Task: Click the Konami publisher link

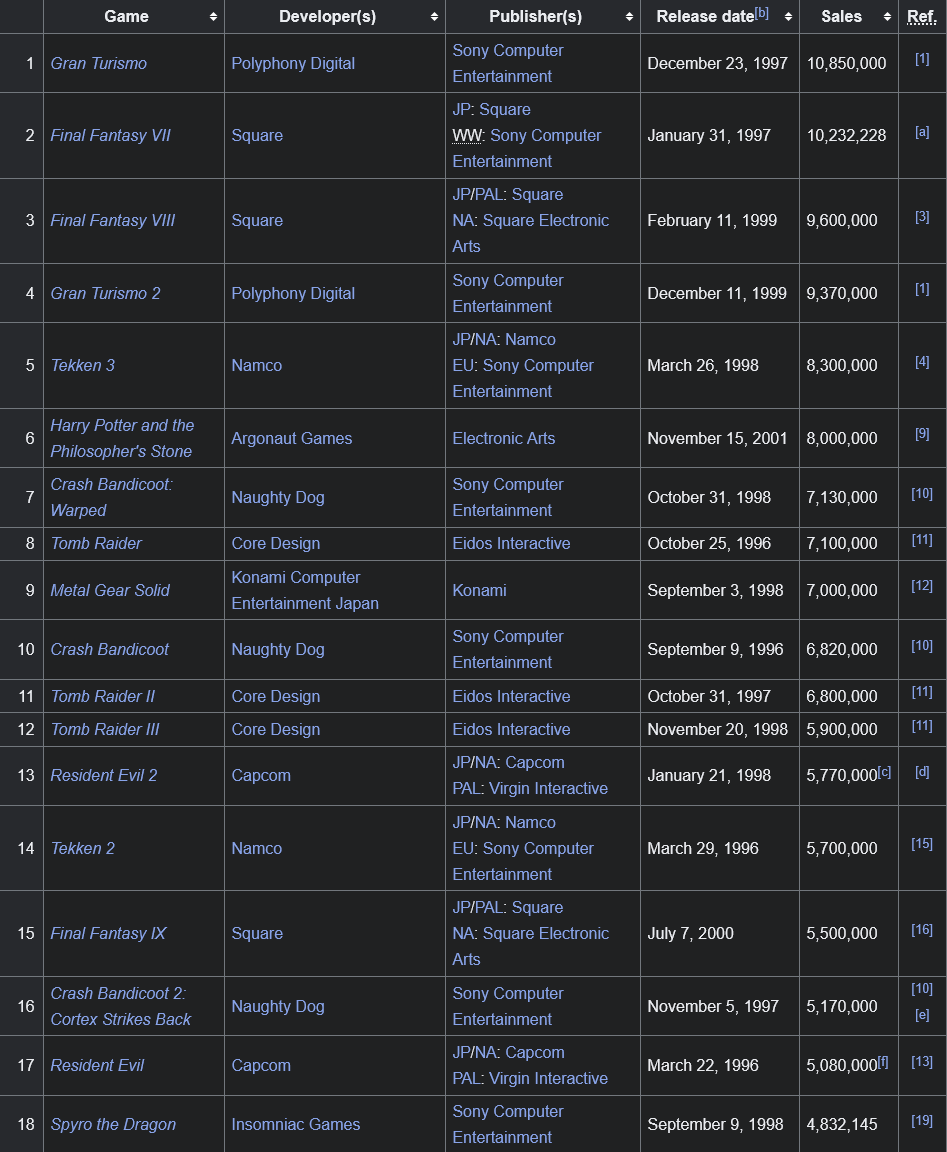Action: [480, 590]
